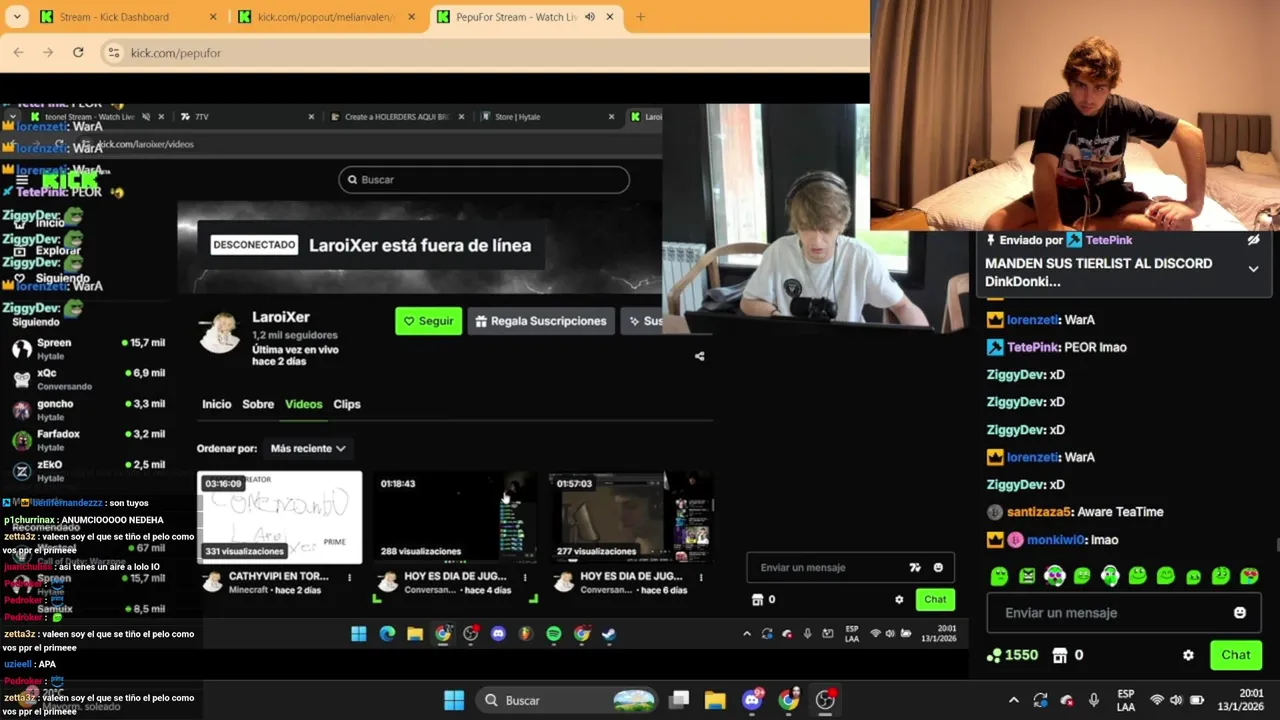Expand the pinned TetePink message chevron
Viewport: 1280px width, 720px height.
[1253, 269]
